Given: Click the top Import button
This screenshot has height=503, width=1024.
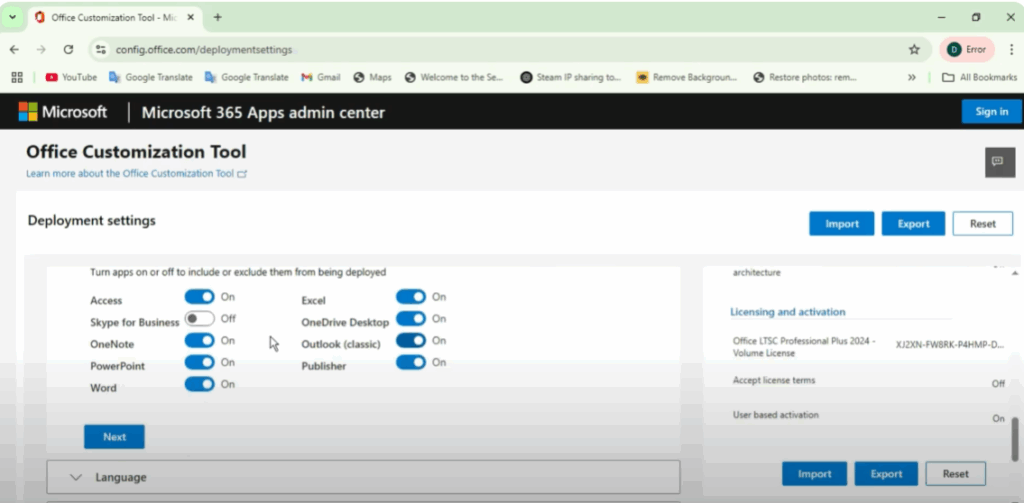Looking at the screenshot, I should 842,223.
